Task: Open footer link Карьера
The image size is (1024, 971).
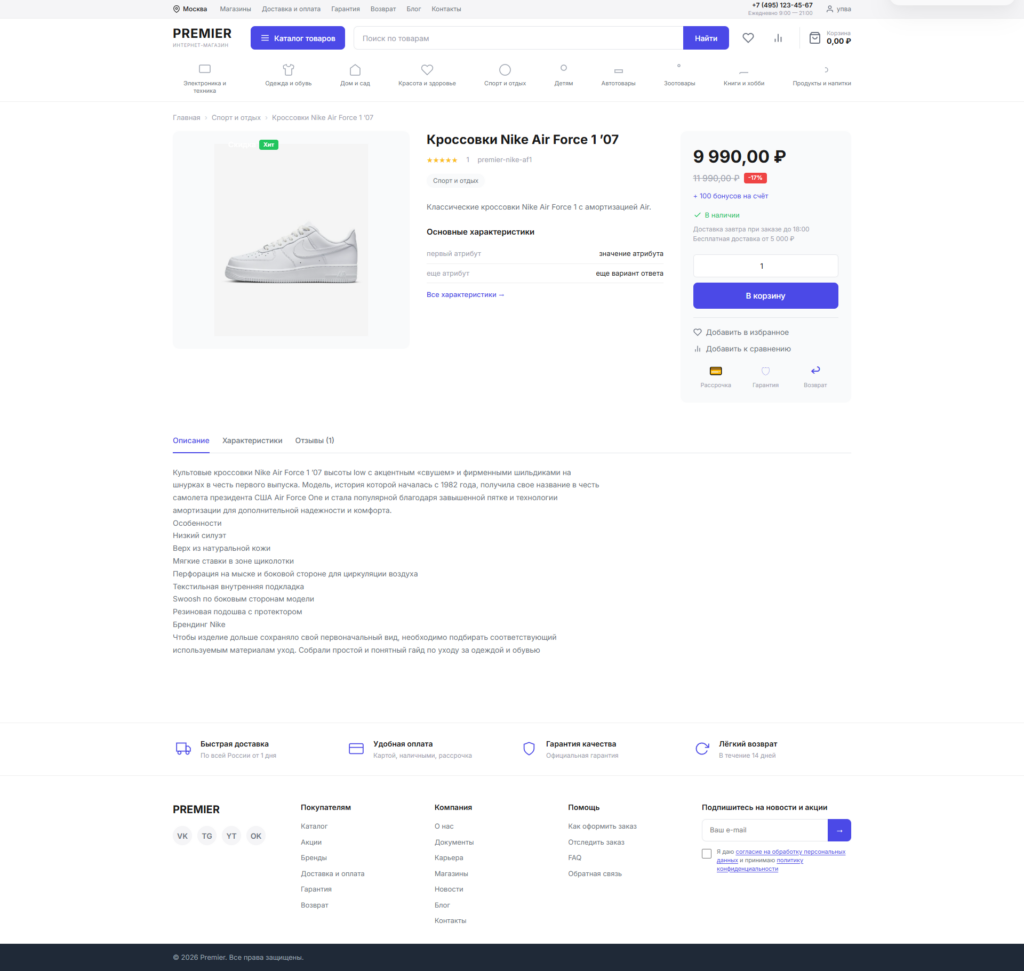Action: 449,858
